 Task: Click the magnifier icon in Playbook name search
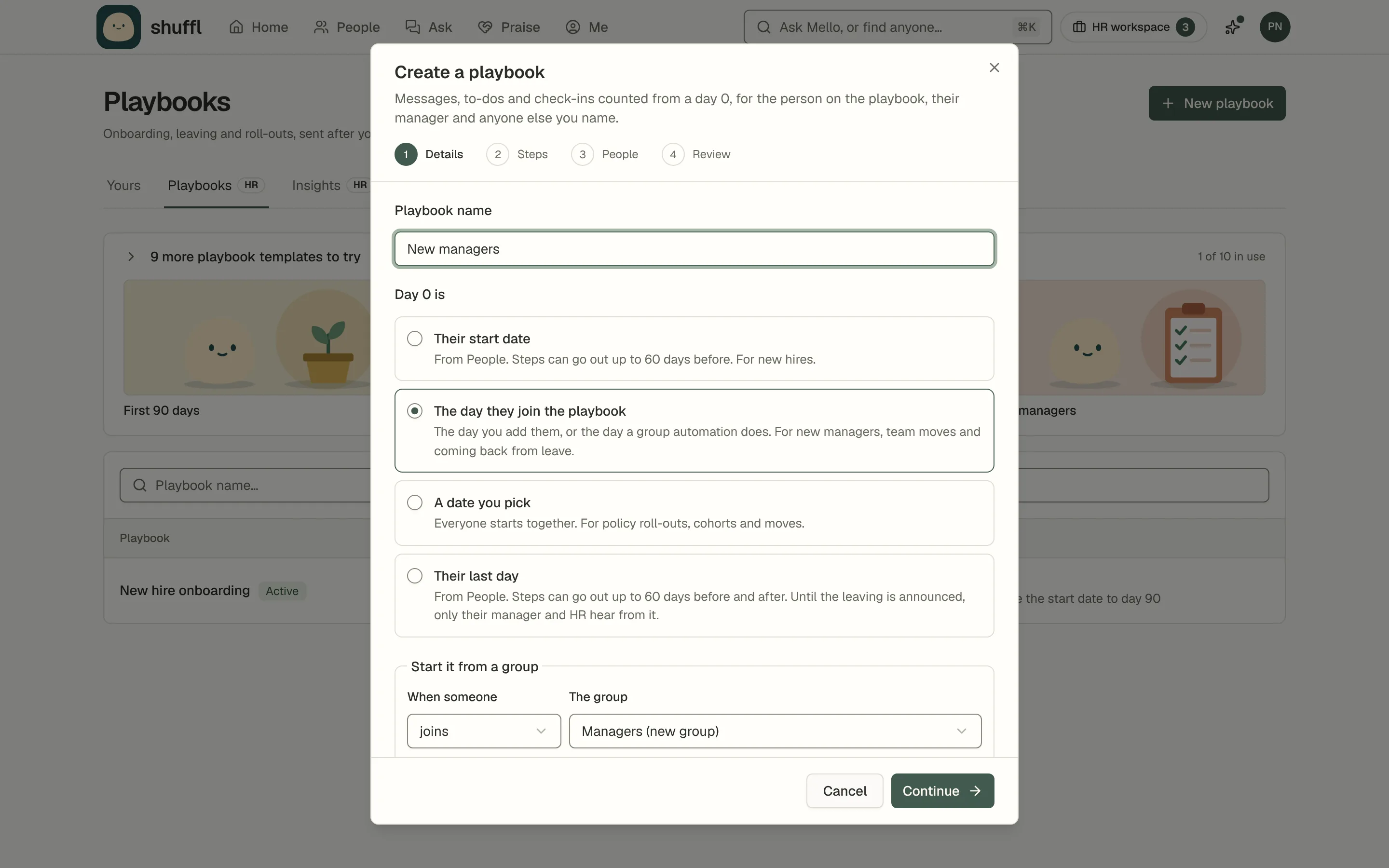click(139, 485)
